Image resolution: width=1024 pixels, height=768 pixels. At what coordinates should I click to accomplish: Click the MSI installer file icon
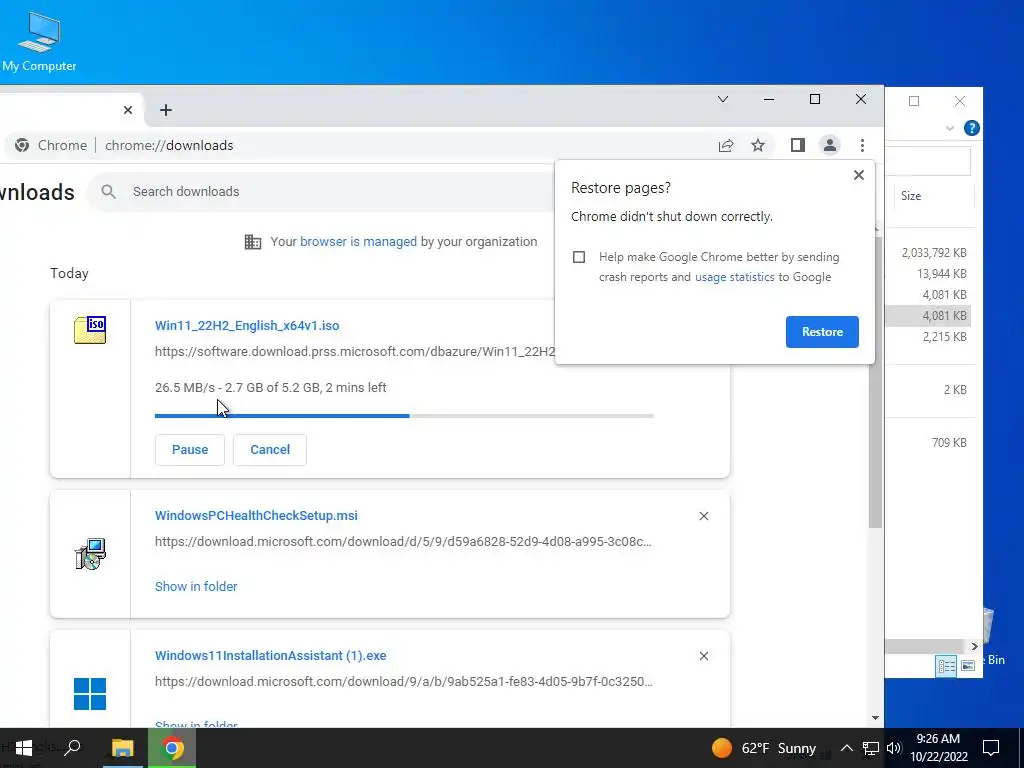(90, 554)
